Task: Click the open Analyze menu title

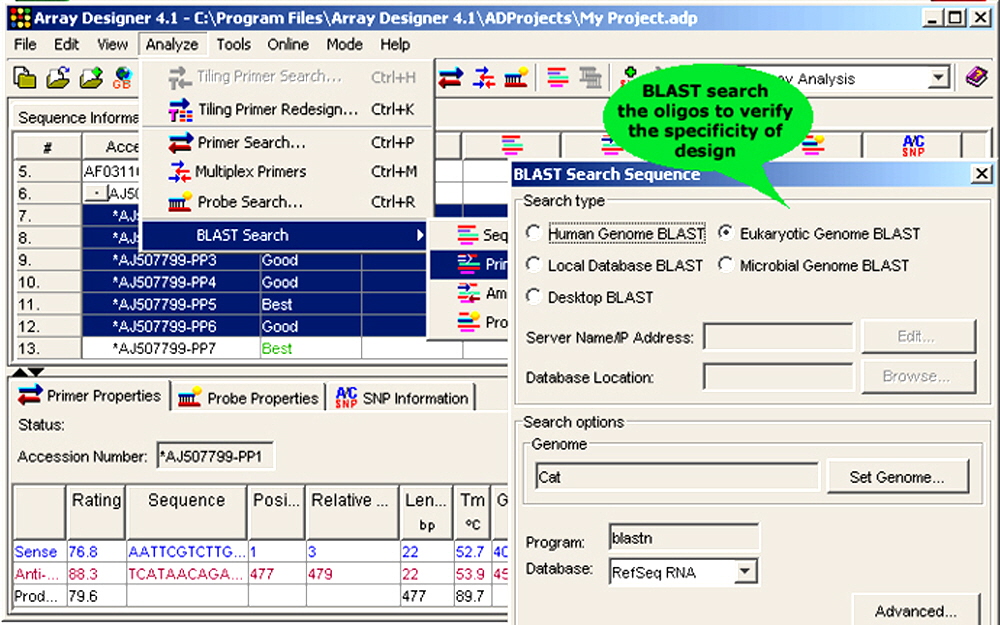Action: point(172,45)
